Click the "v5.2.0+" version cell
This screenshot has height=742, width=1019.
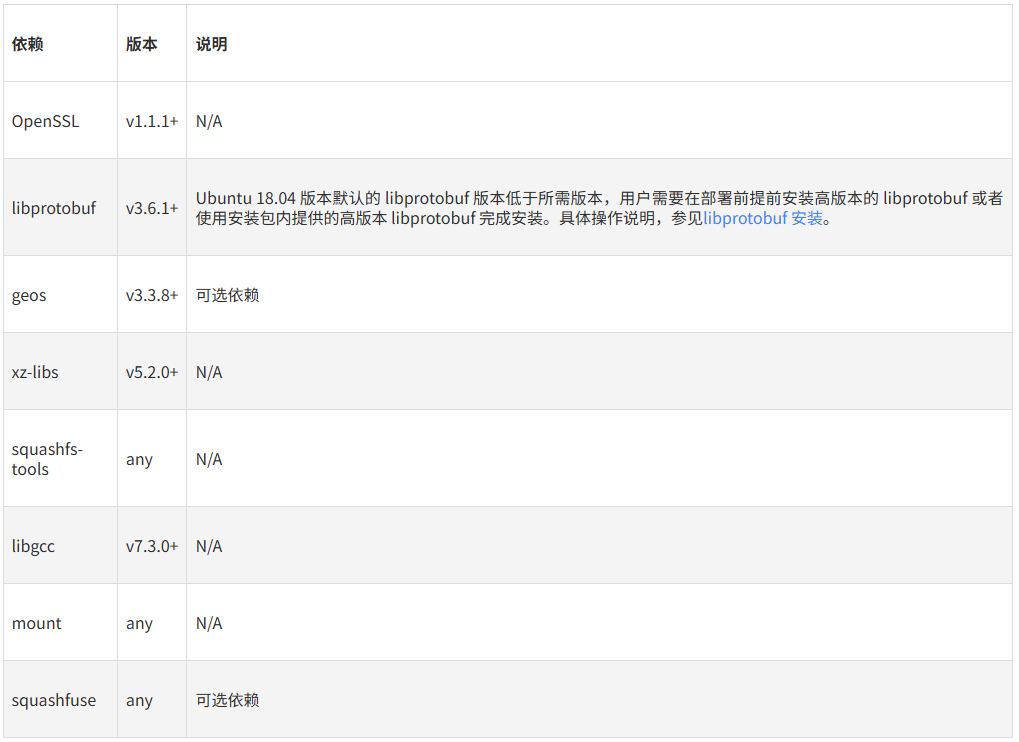pyautogui.click(x=152, y=372)
